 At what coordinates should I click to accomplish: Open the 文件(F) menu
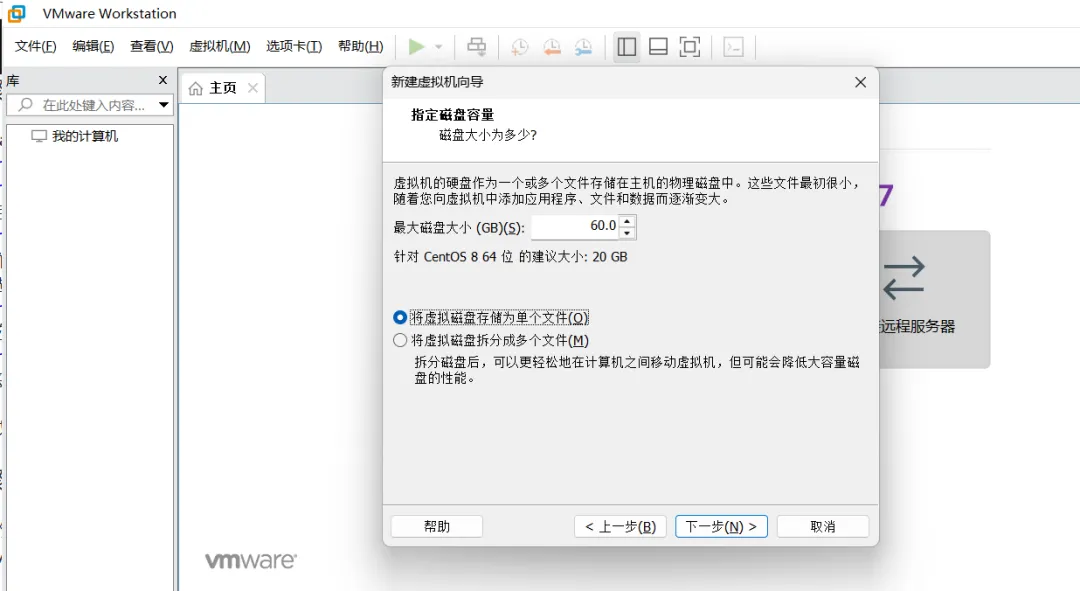[36, 46]
